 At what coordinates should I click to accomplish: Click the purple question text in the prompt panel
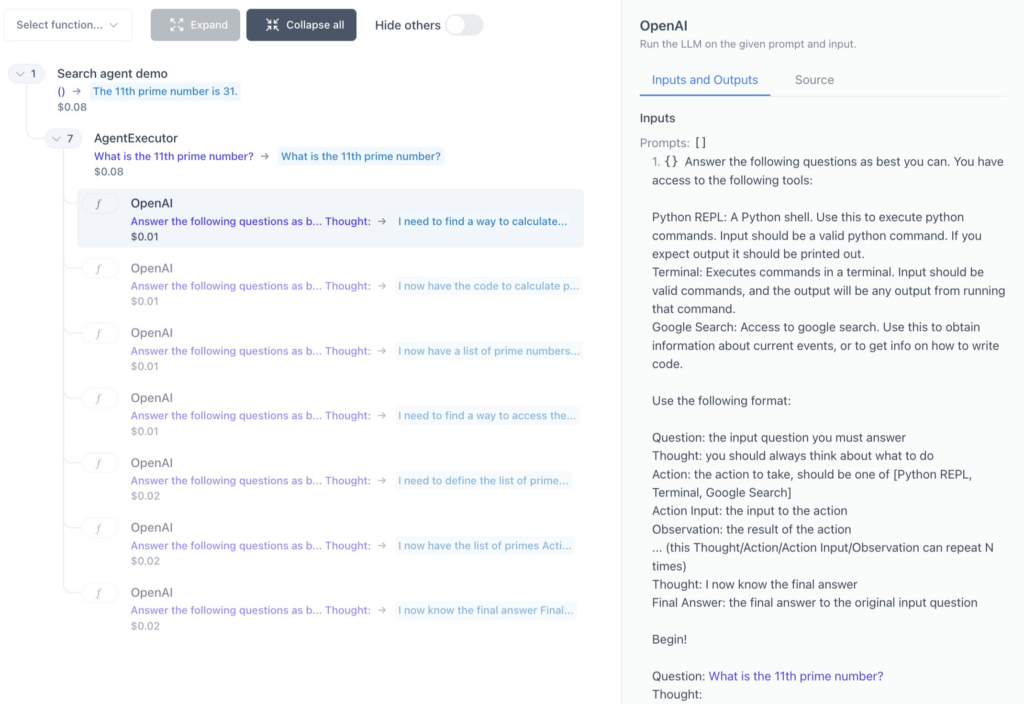click(x=796, y=676)
